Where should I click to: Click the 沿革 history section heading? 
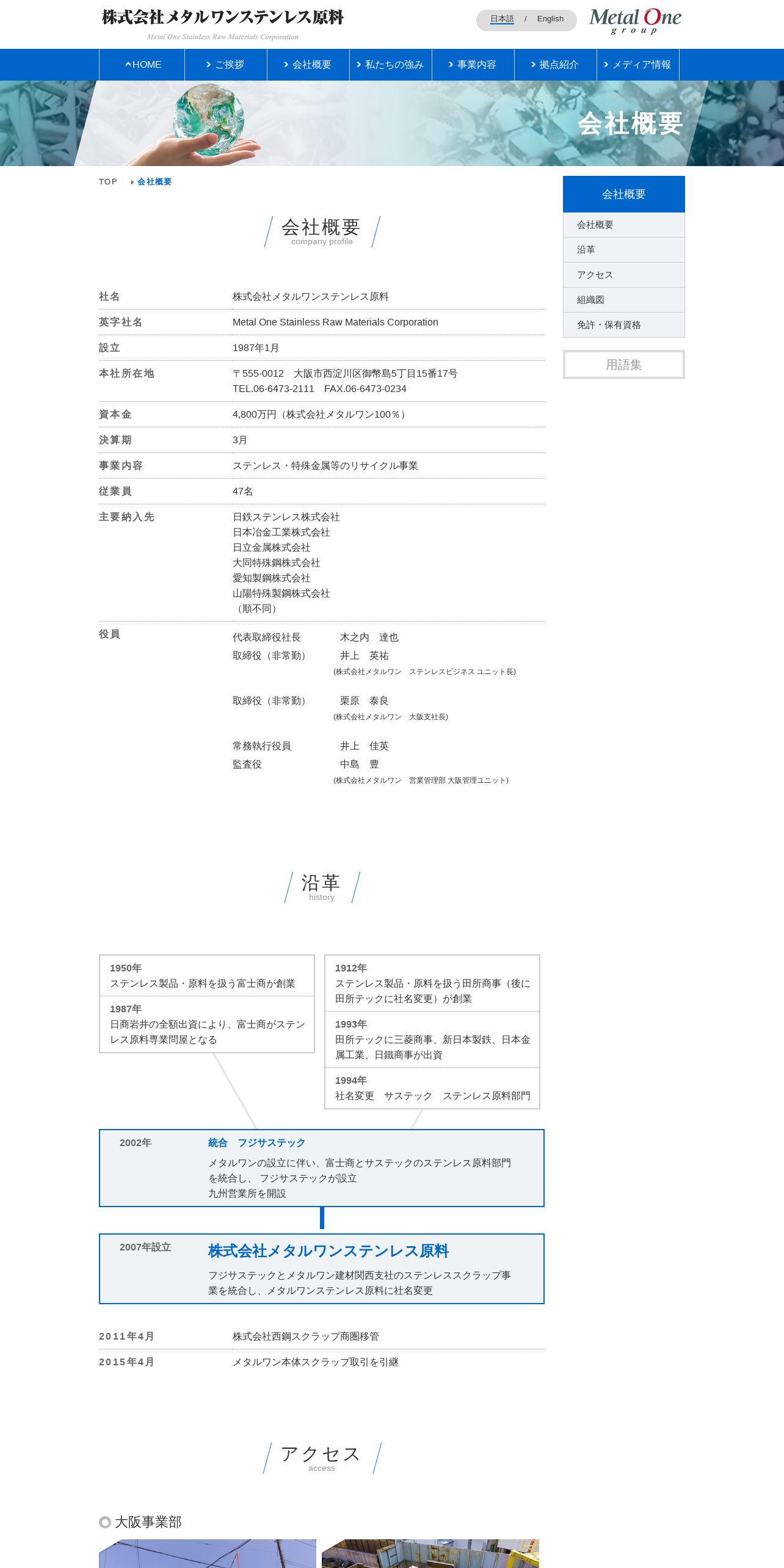(x=321, y=887)
